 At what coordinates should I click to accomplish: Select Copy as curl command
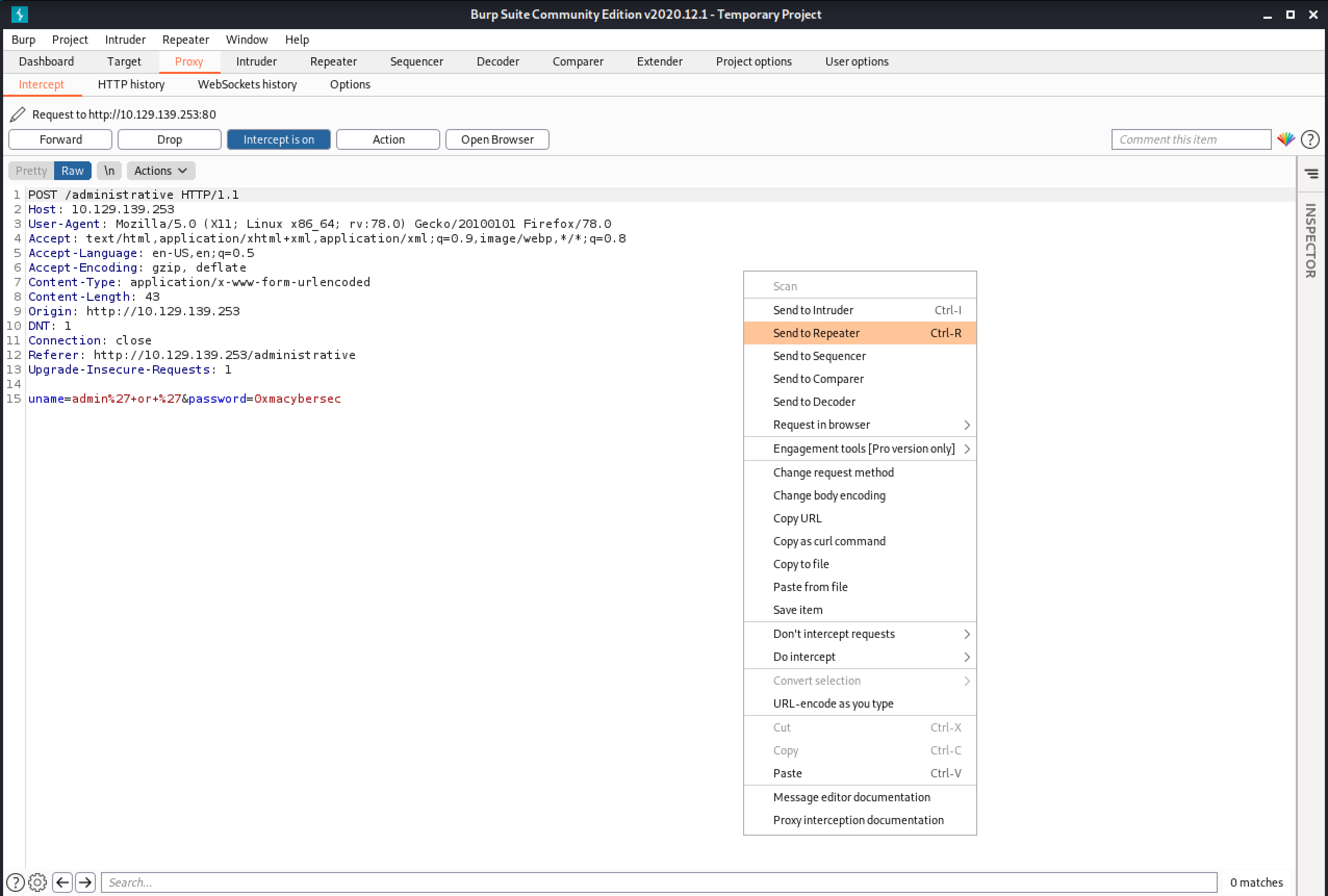pyautogui.click(x=860, y=541)
